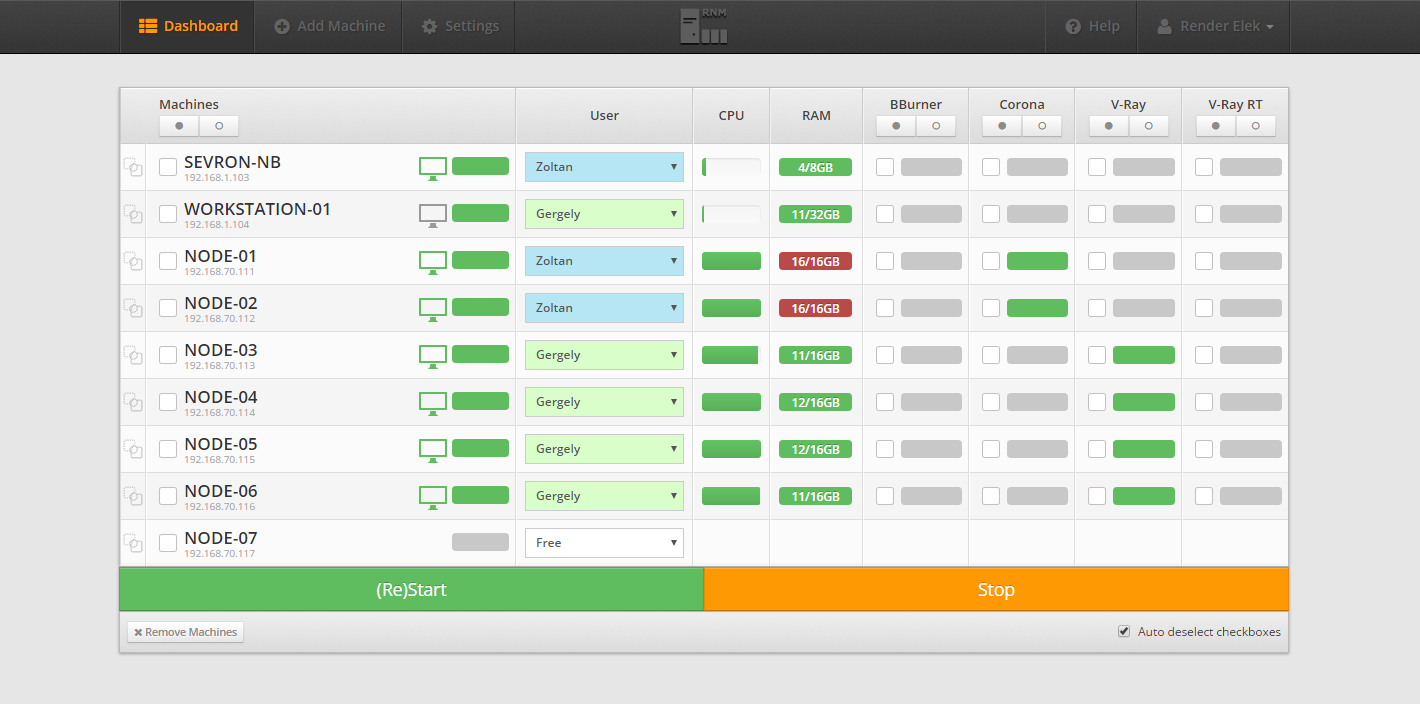The image size is (1420, 704).
Task: Check V-Ray checkbox for NODE-04
Action: 1097,402
